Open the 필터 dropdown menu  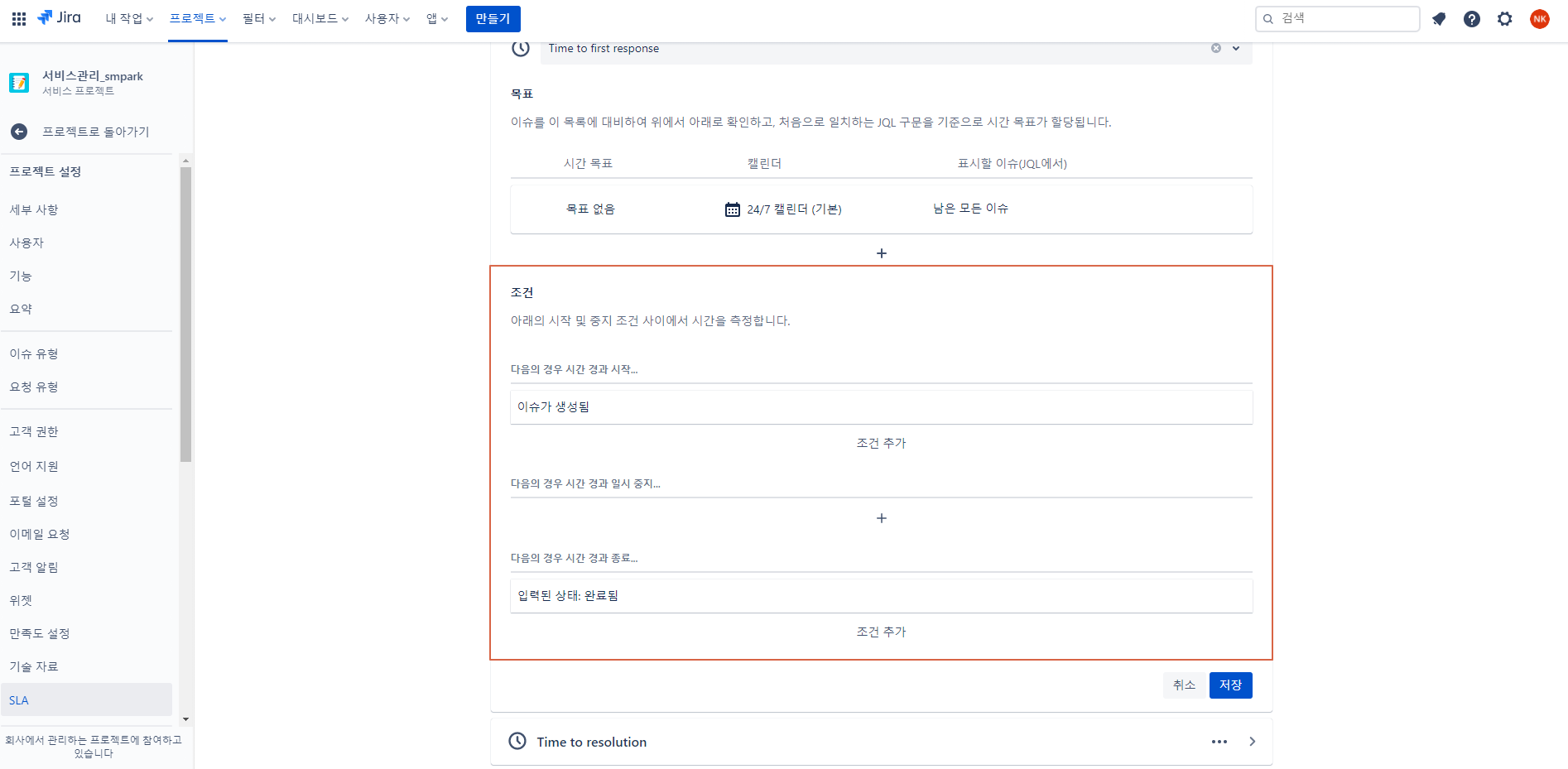coord(258,18)
